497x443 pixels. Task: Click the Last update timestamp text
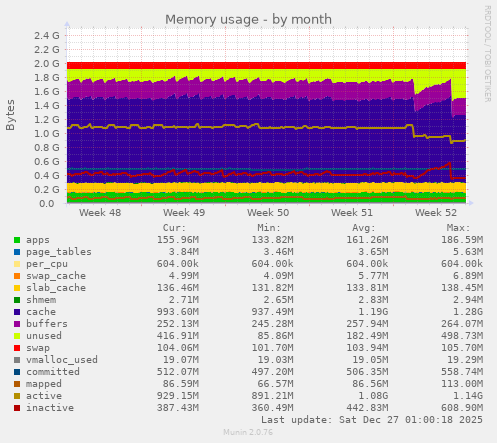[372, 420]
